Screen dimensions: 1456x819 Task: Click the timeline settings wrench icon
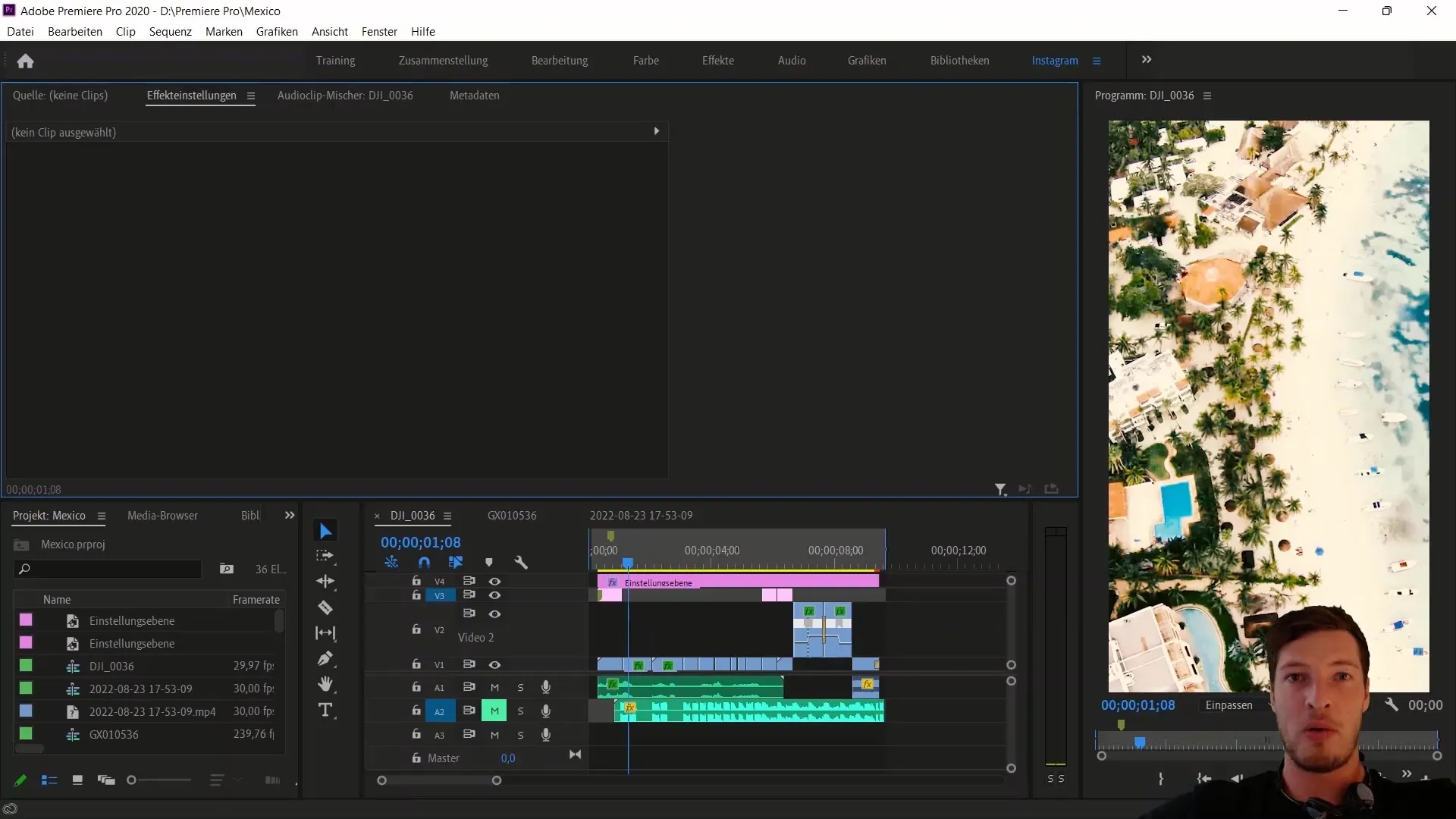[521, 563]
